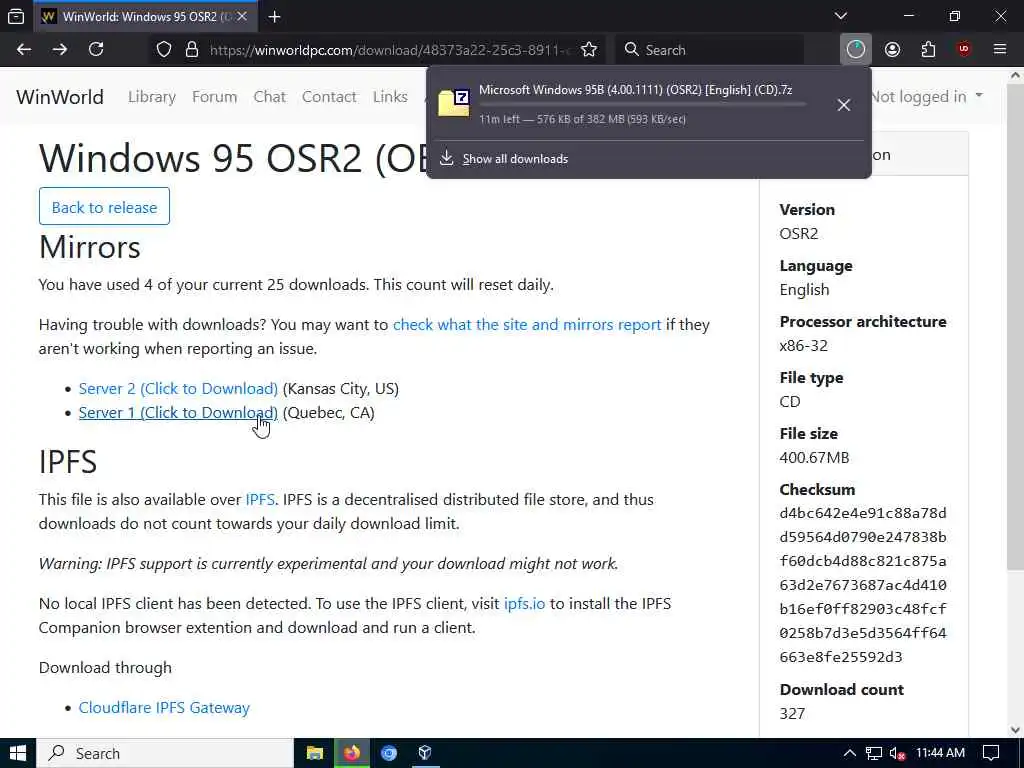Show hidden system tray icons

point(849,753)
